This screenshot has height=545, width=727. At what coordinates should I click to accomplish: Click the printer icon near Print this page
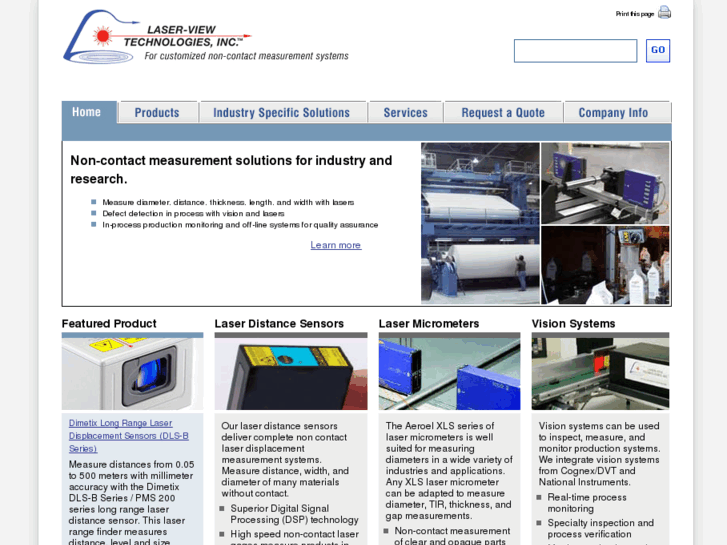pos(664,12)
